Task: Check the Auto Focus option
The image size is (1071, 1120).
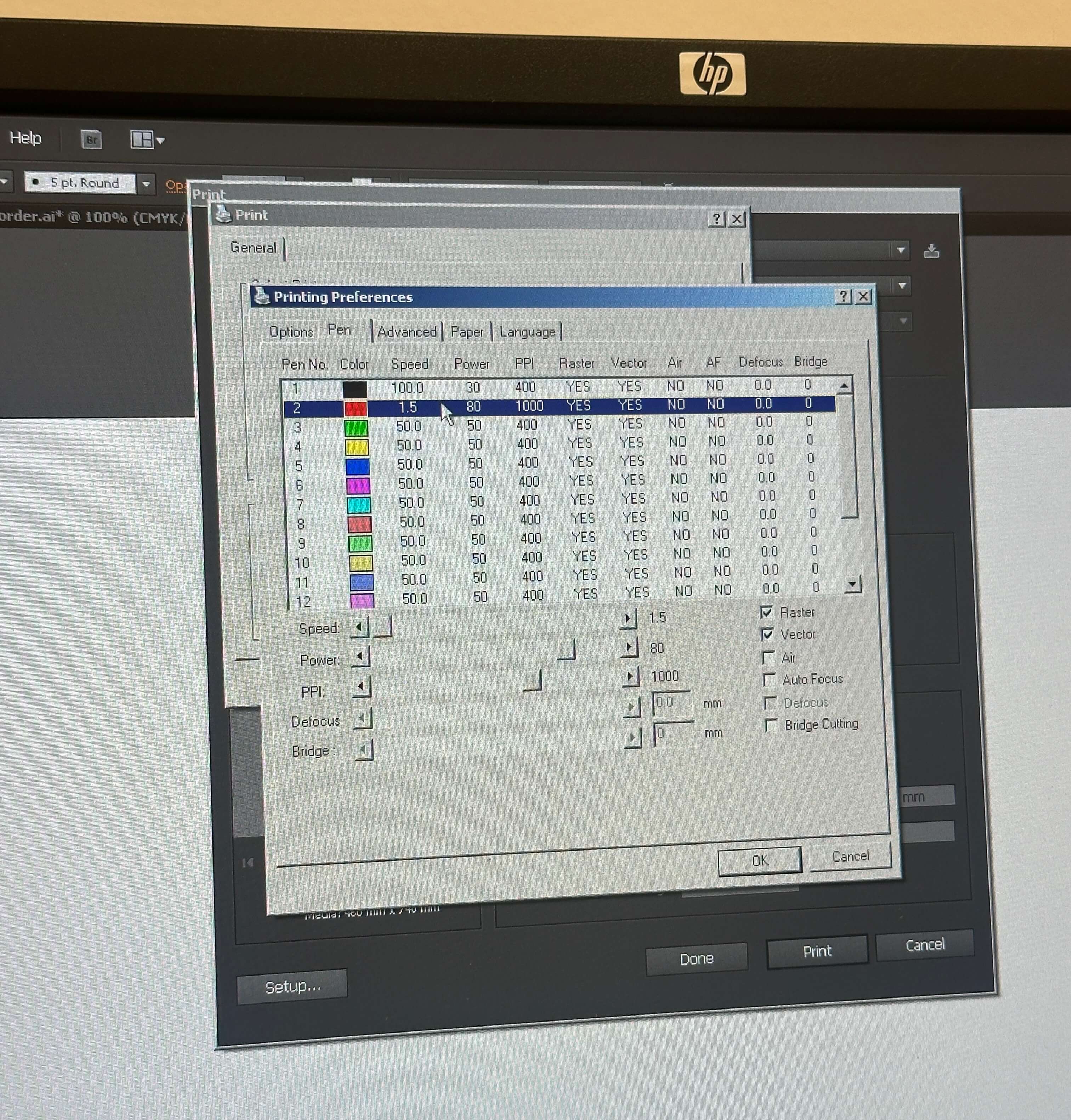Action: point(770,680)
